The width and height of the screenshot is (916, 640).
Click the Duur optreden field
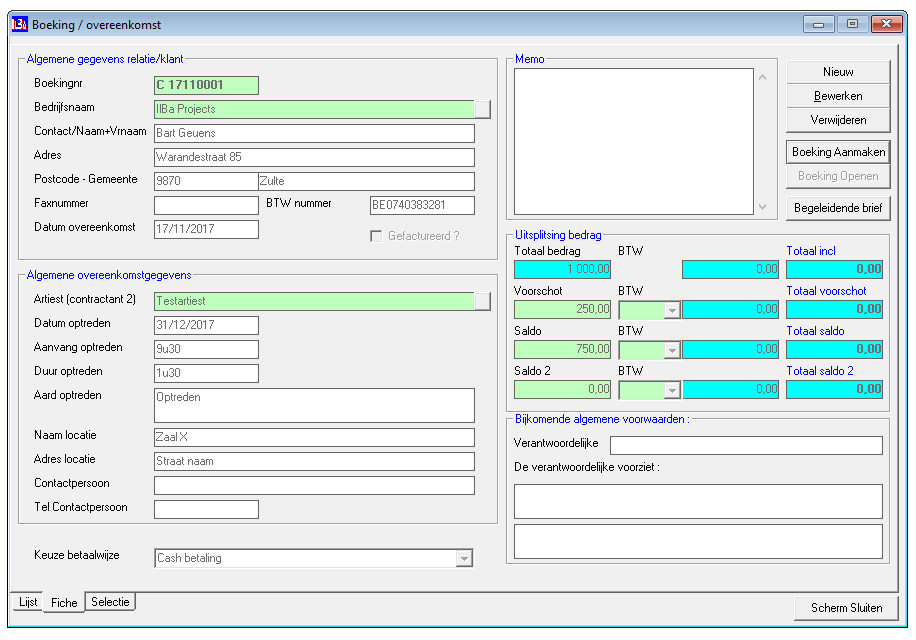tap(206, 373)
